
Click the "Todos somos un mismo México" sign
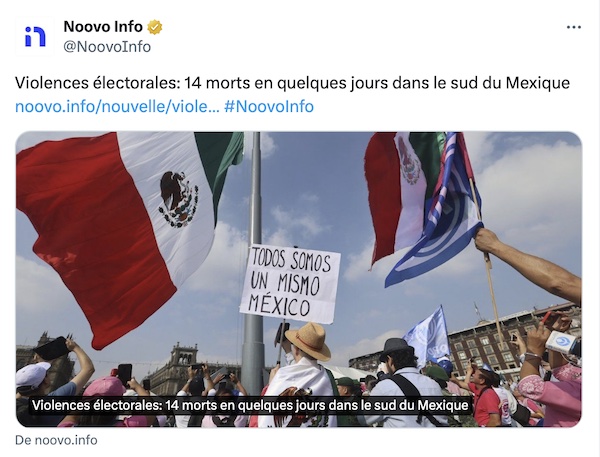290,284
